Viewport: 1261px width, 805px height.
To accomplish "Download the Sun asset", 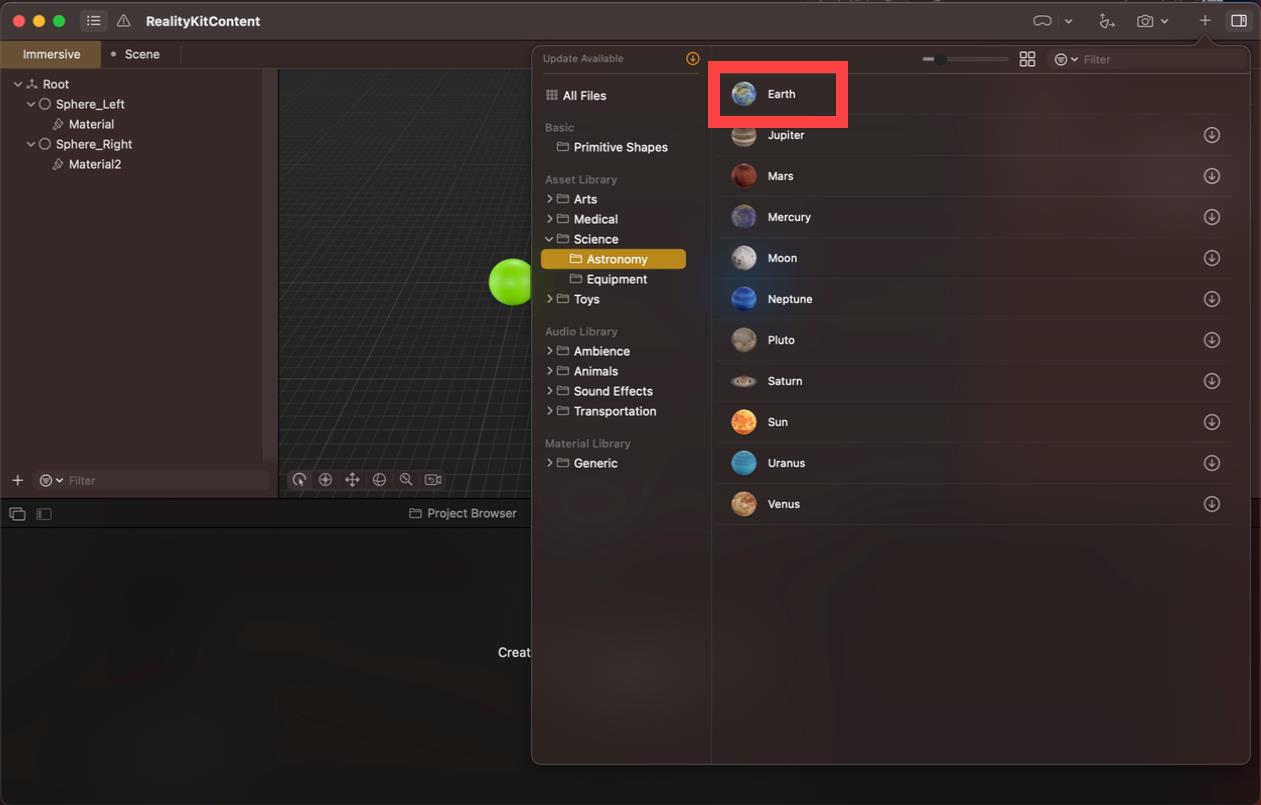I will 1212,422.
